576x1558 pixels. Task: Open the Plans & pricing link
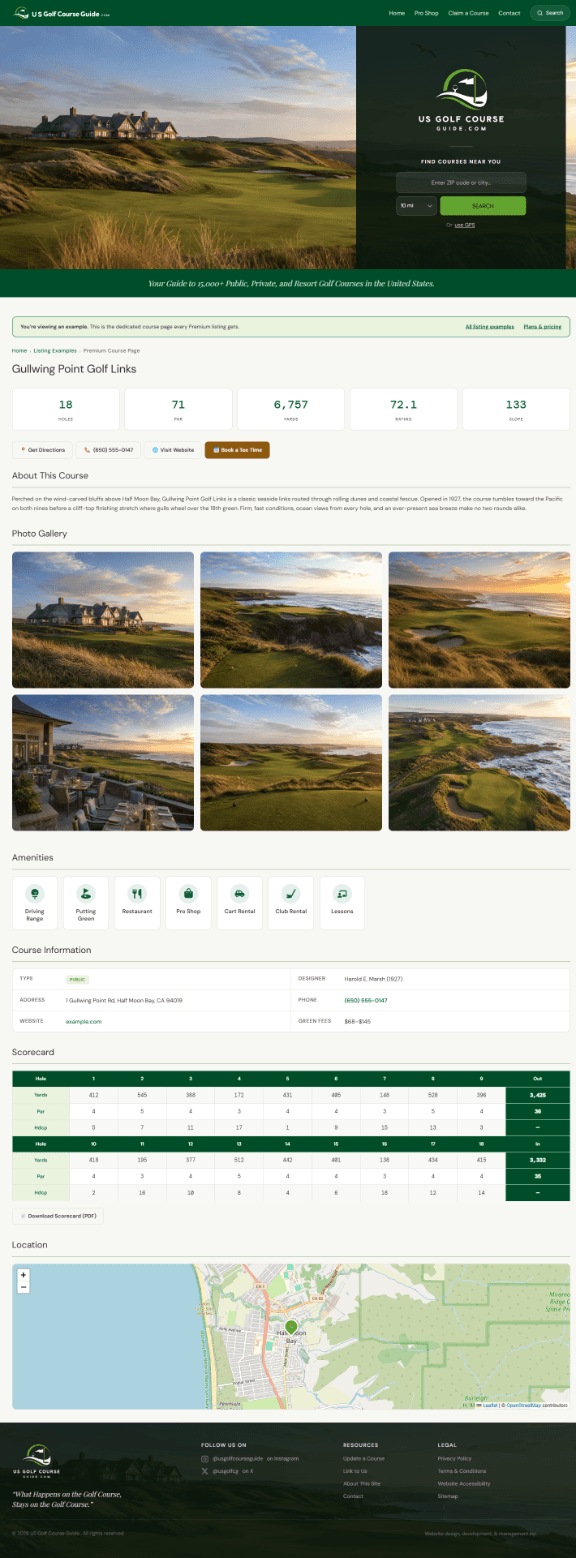[543, 327]
